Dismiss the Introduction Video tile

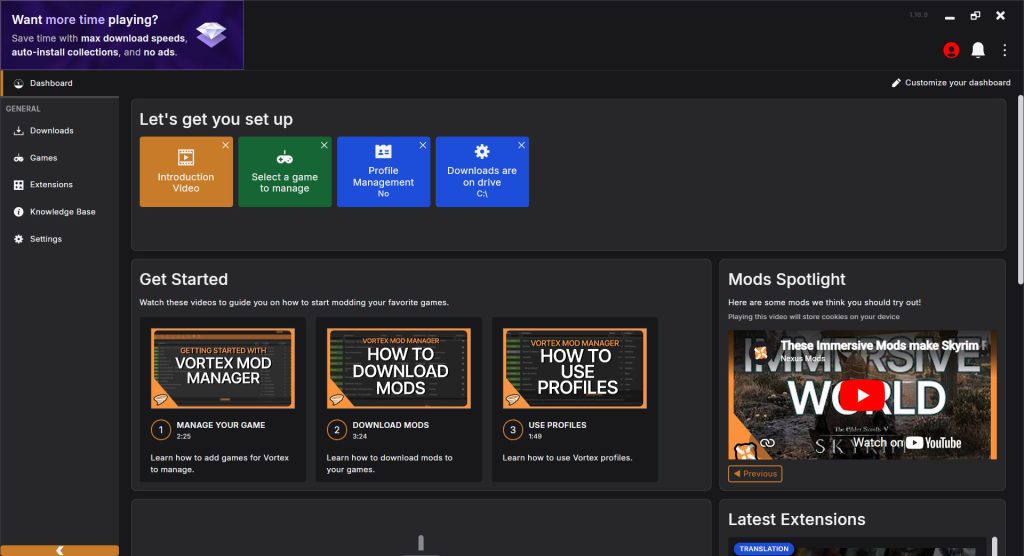coord(225,145)
